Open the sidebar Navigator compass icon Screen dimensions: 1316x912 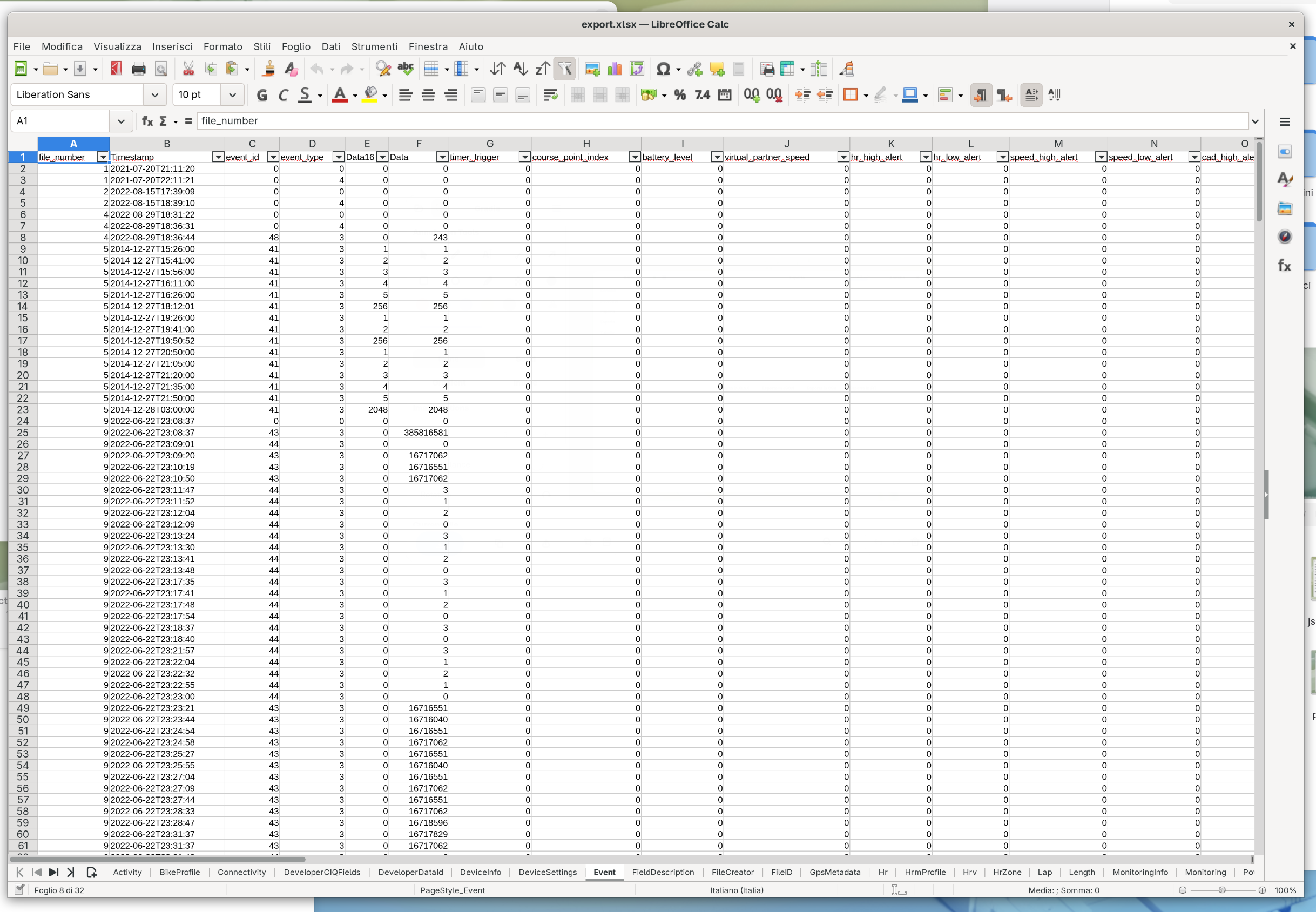[x=1285, y=237]
